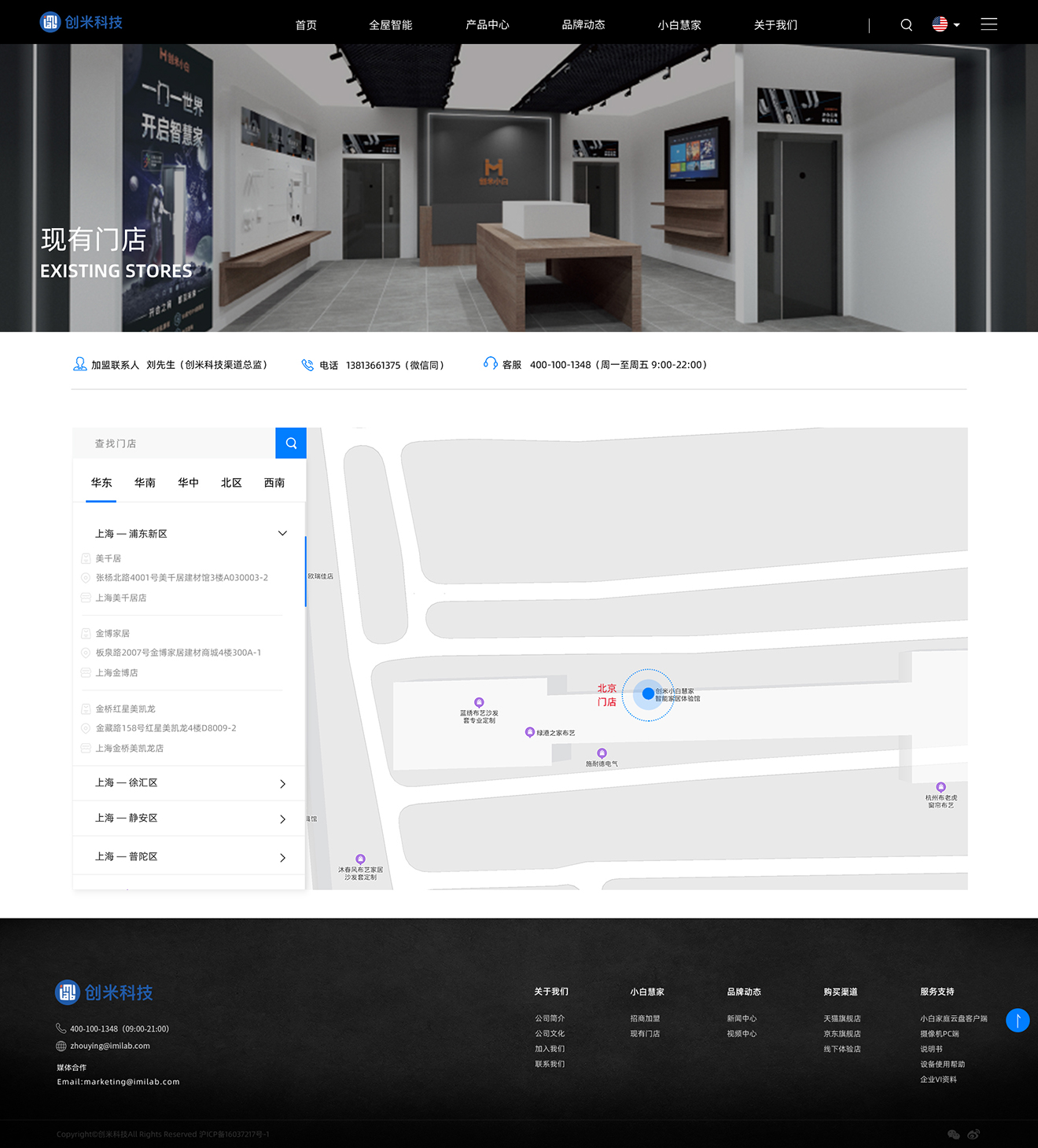Click the 招商加盟 footer link
The height and width of the screenshot is (1148, 1038).
tap(645, 1018)
